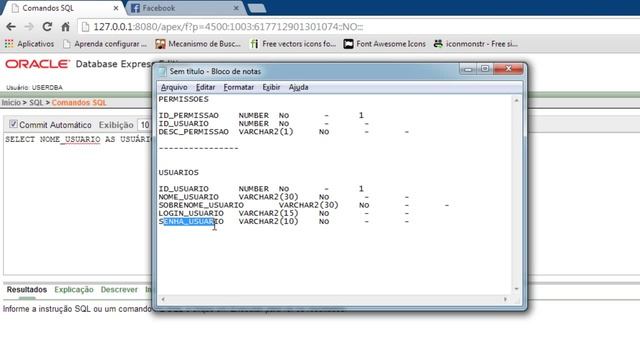Click Notepad horizontal scrollbar left arrow

click(163, 299)
